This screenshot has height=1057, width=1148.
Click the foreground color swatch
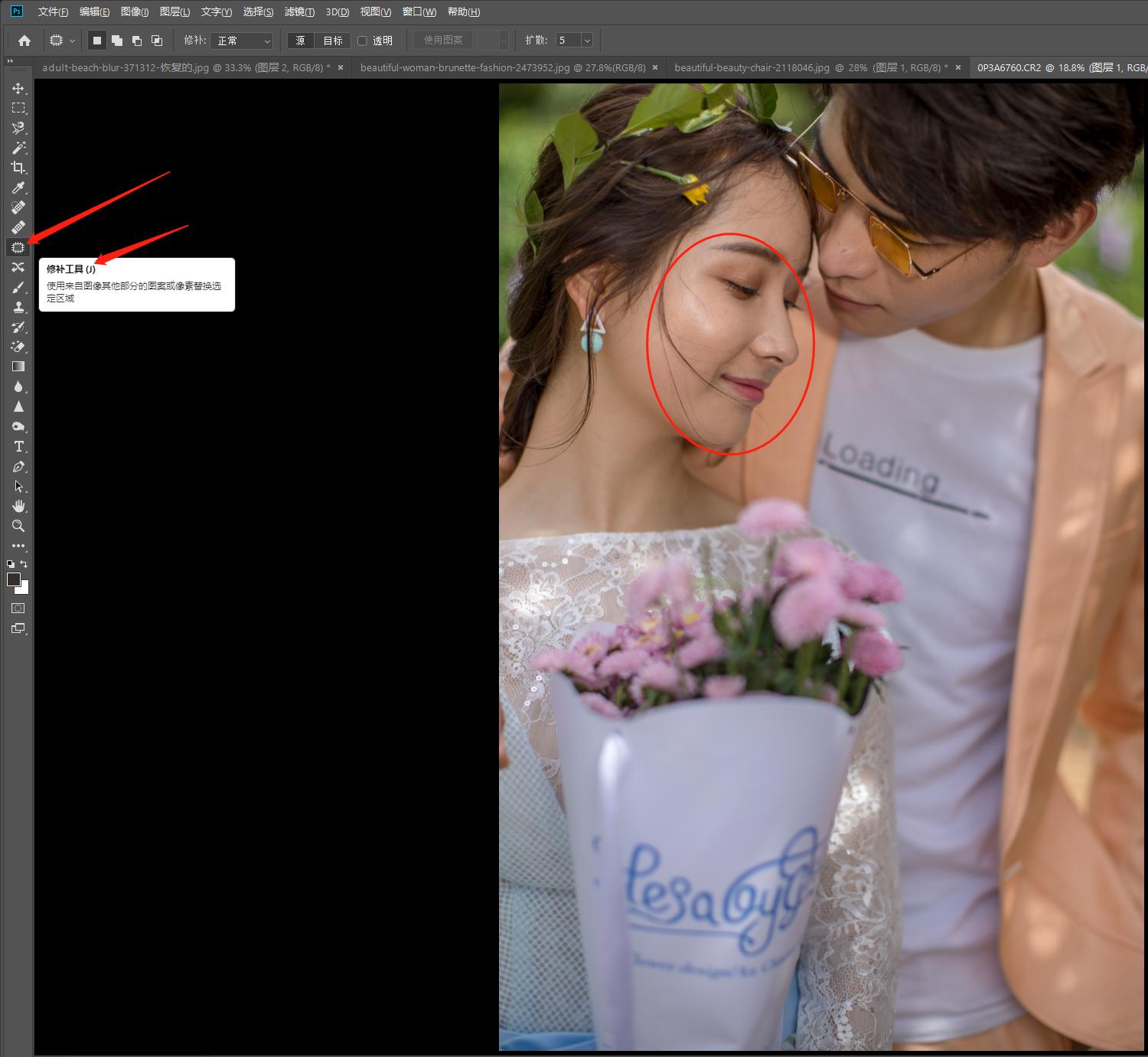coord(14,579)
